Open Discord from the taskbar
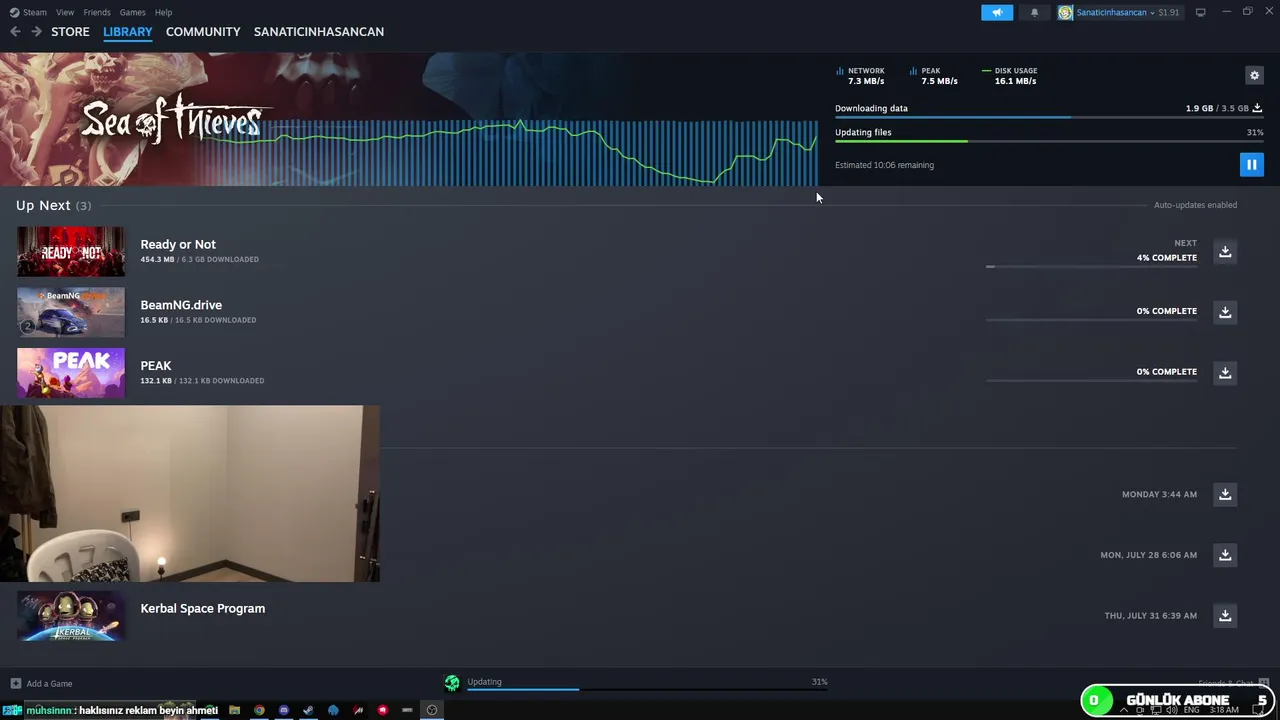This screenshot has height=720, width=1280. tap(284, 710)
